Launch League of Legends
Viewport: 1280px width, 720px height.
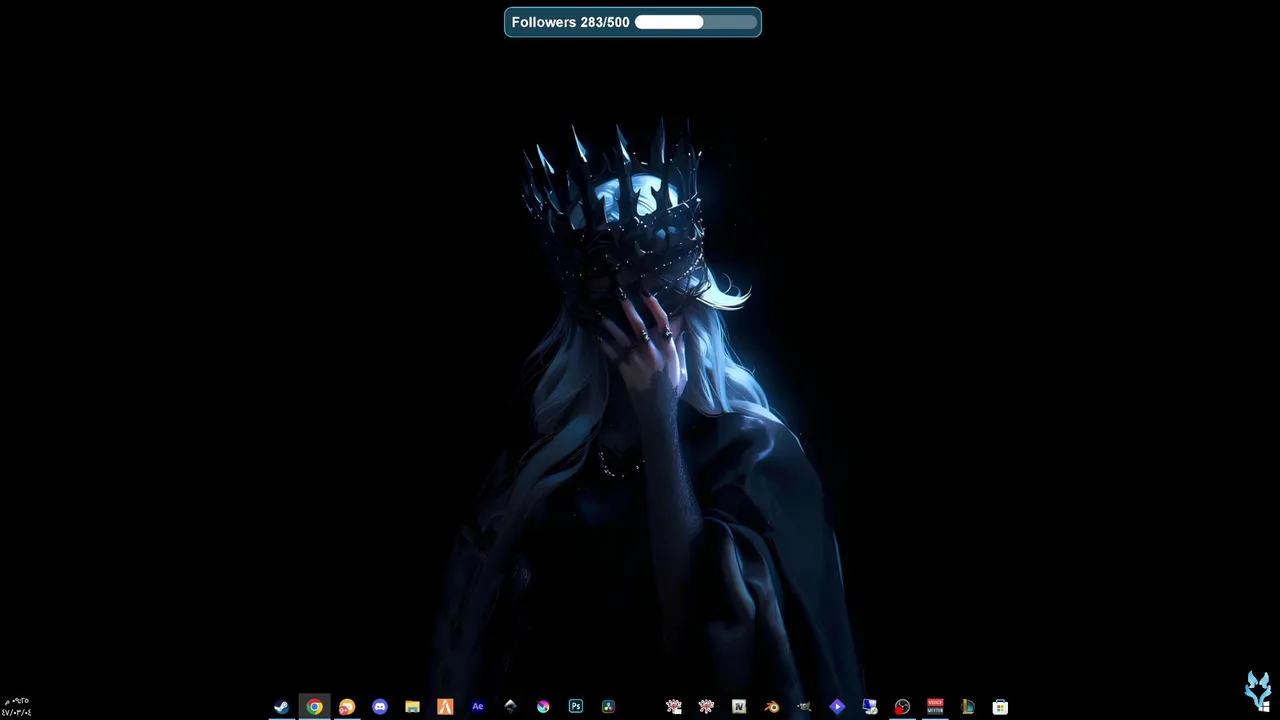pos(967,707)
